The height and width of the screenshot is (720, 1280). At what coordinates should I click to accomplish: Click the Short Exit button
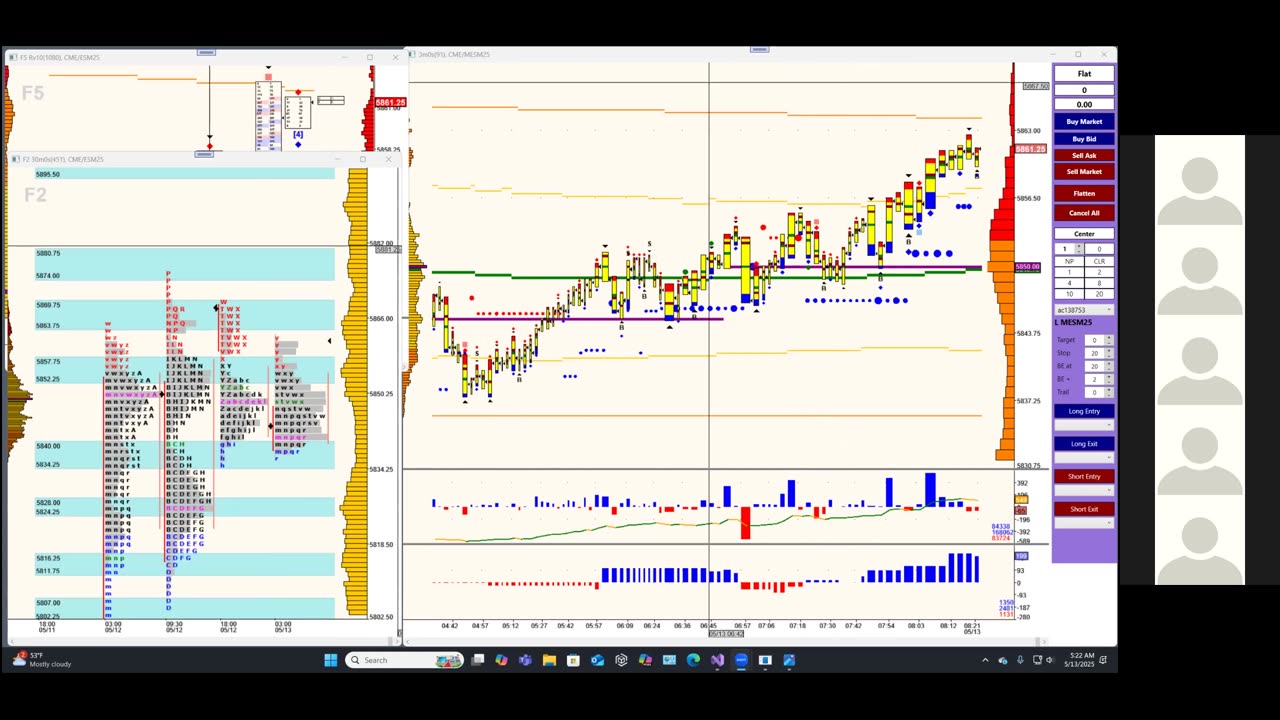click(1084, 509)
